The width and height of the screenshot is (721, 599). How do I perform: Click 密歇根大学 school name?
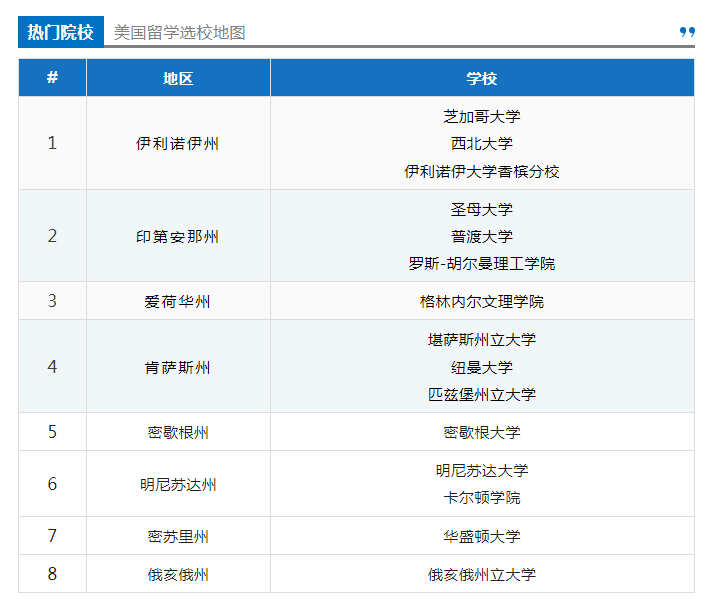click(x=482, y=432)
